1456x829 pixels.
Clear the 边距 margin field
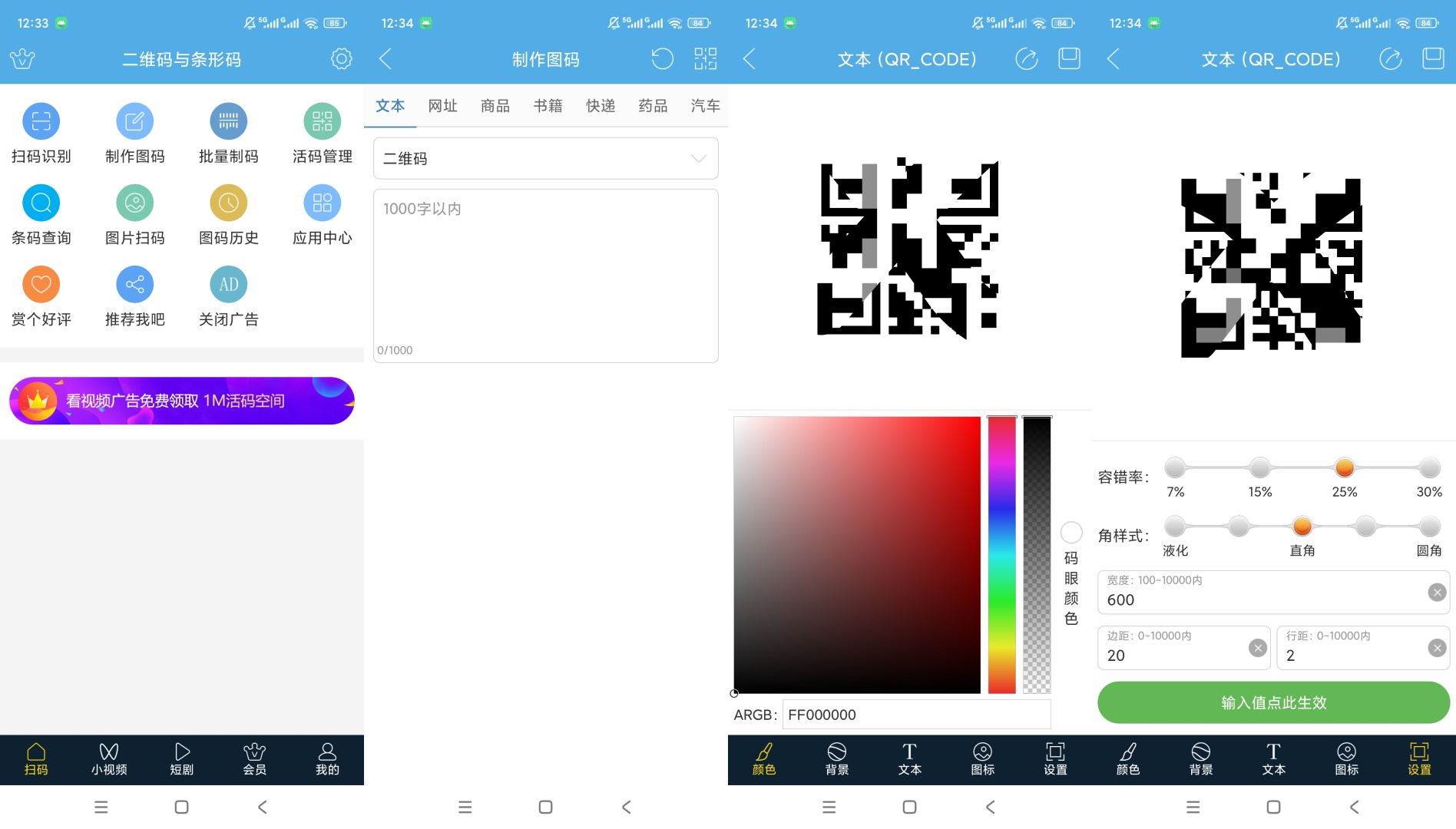[x=1258, y=648]
